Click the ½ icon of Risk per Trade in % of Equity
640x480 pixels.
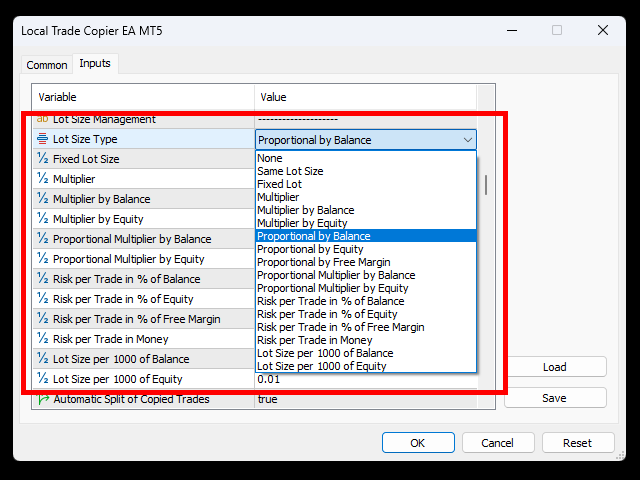[43, 298]
